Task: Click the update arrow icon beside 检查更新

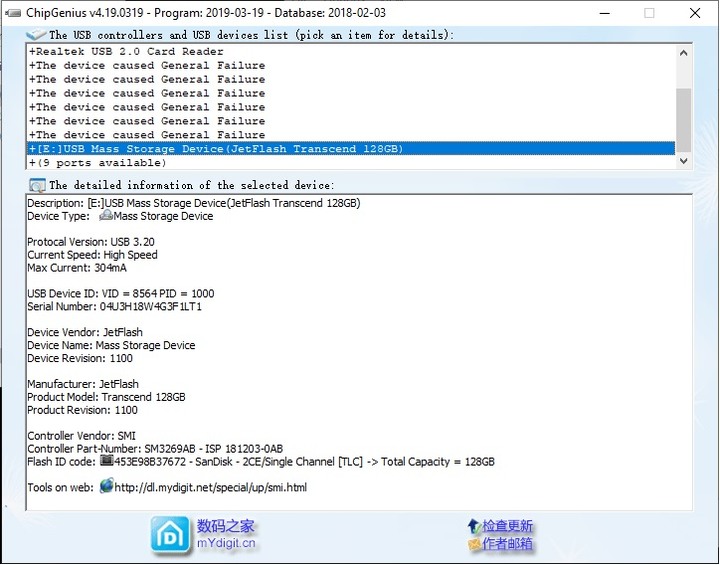Action: click(473, 526)
